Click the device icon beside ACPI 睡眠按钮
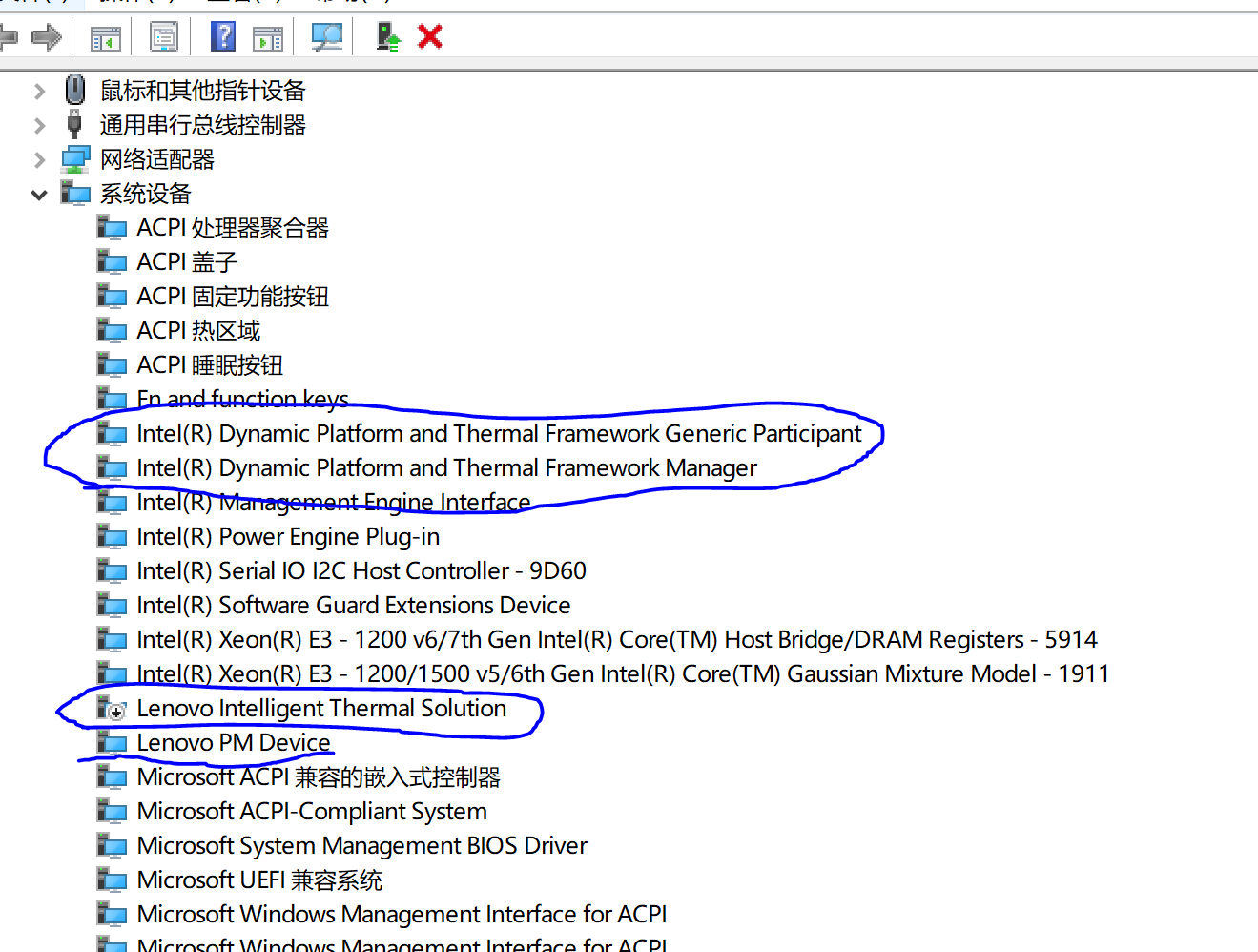The image size is (1258, 952). coord(113,364)
